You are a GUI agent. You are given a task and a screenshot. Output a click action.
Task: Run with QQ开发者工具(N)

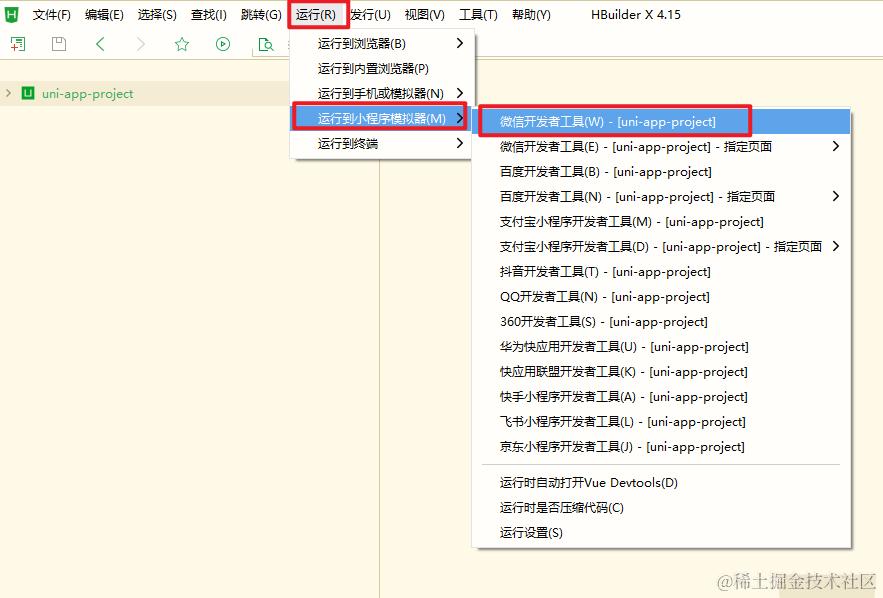tap(662, 297)
